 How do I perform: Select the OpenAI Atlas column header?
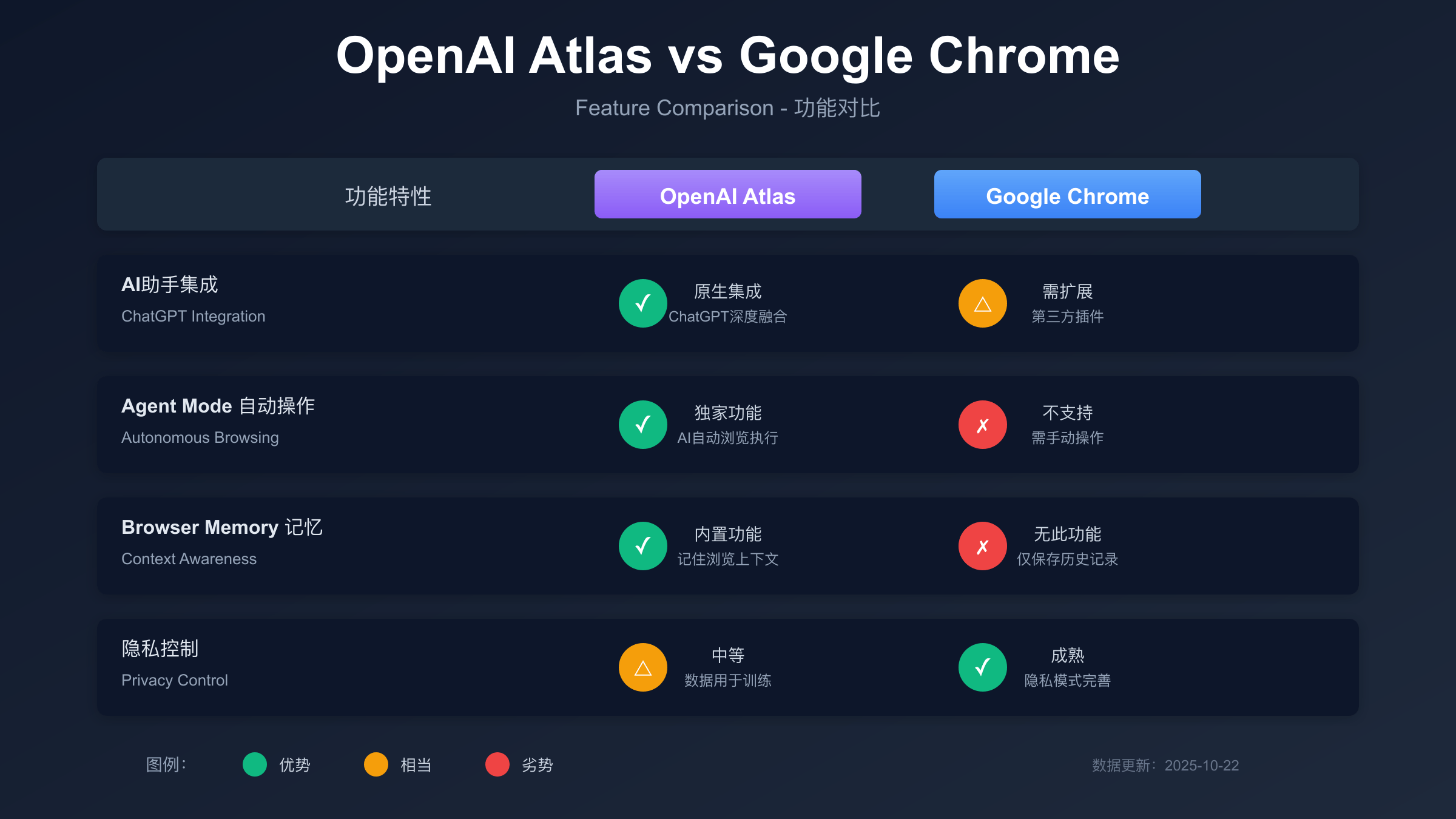727,194
